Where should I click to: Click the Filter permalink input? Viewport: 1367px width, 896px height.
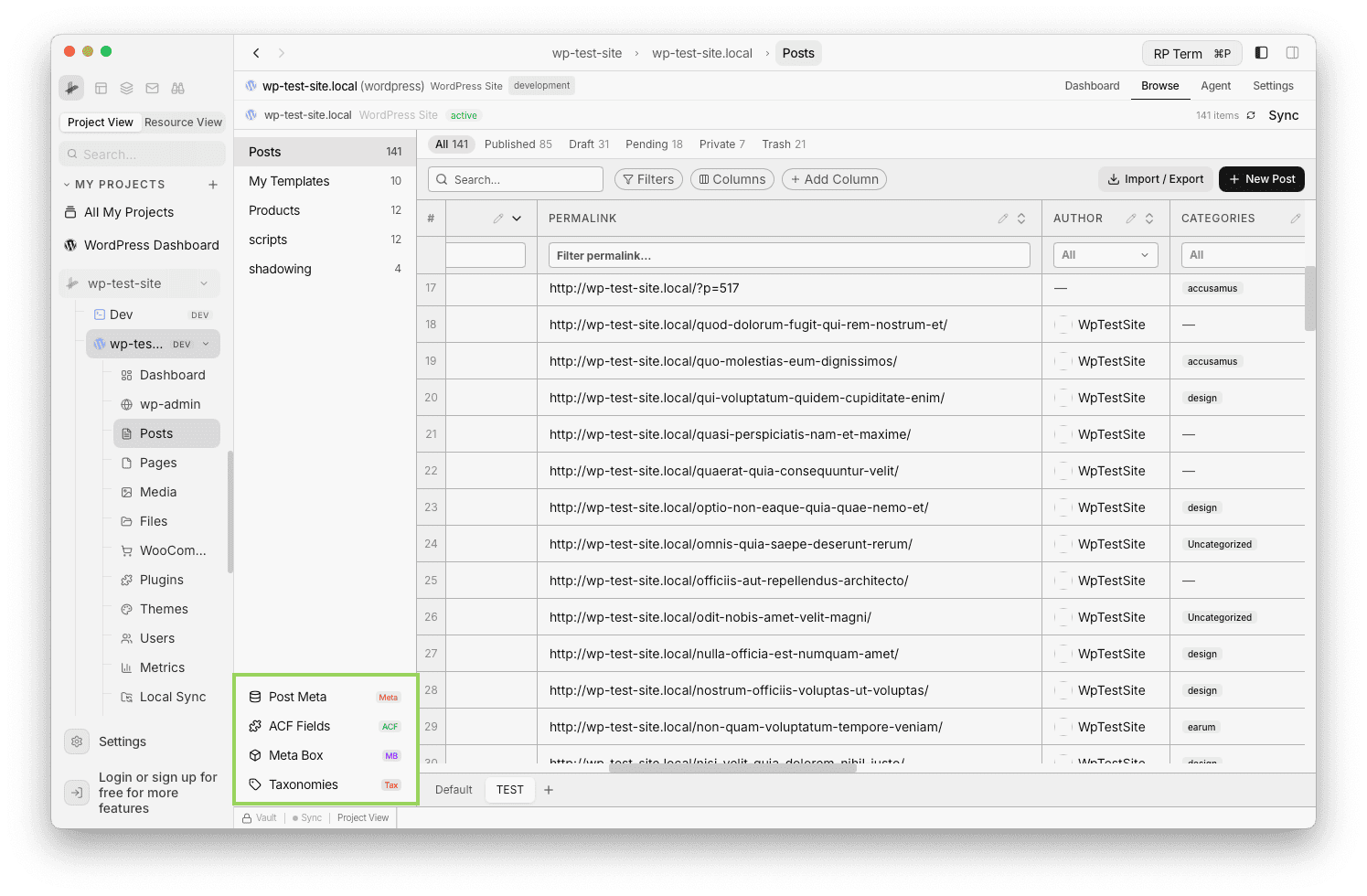789,255
